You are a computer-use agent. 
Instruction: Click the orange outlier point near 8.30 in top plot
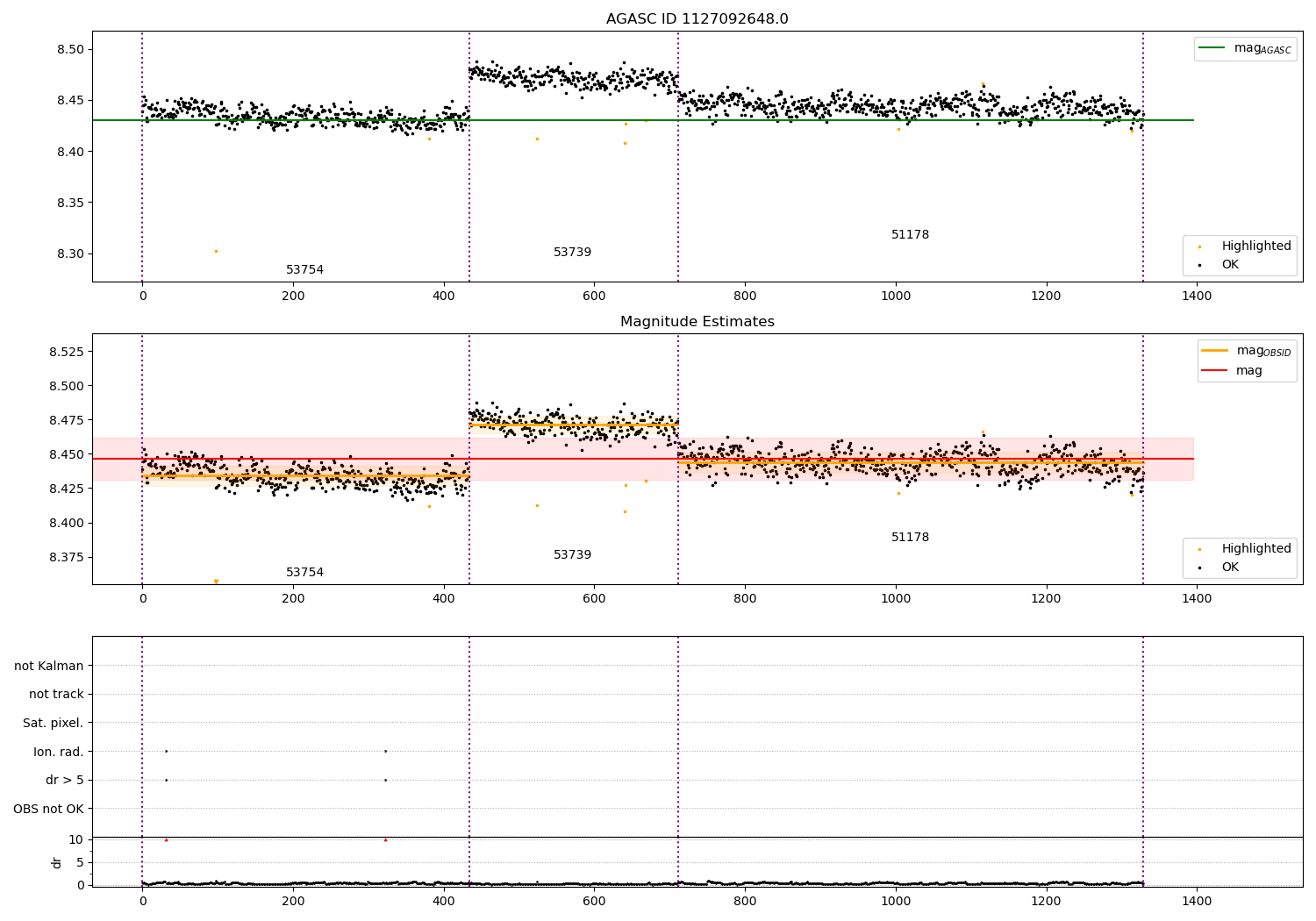216,251
